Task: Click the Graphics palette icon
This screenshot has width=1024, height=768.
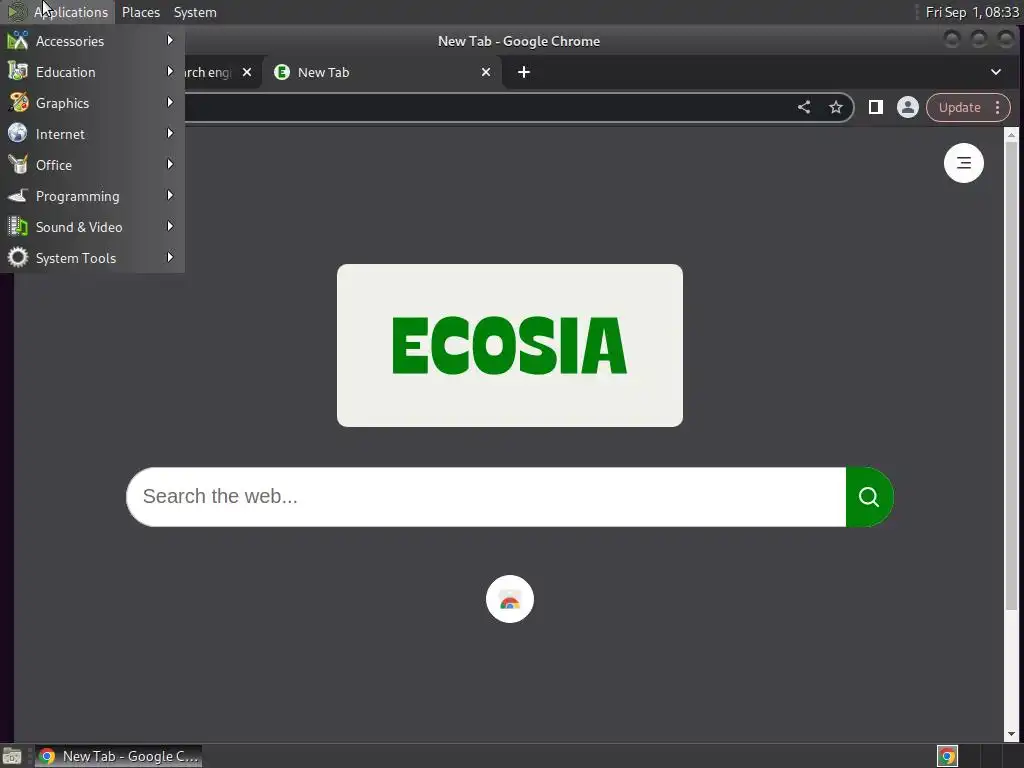Action: [x=18, y=103]
